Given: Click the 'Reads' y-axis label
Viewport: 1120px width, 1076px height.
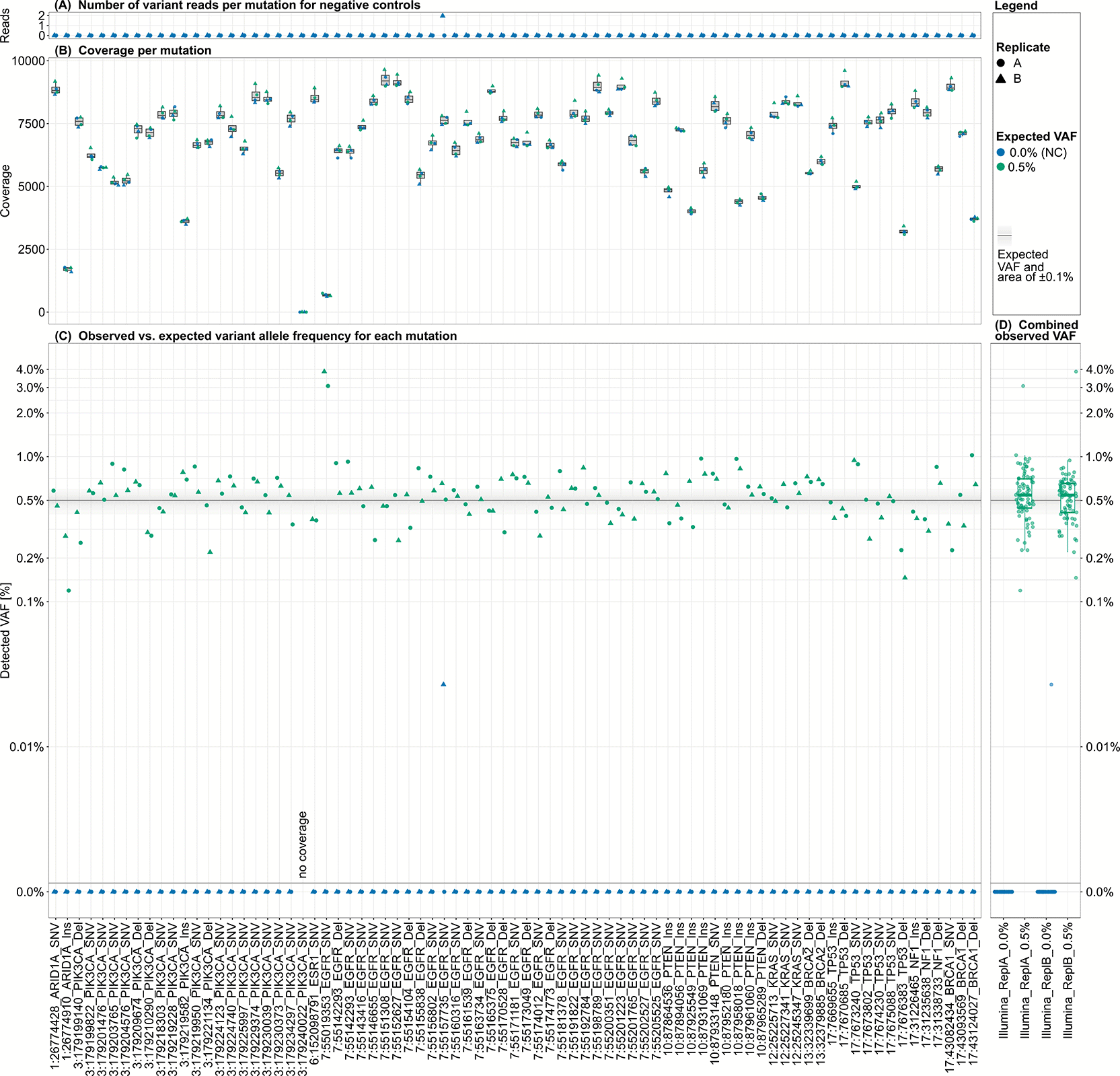Looking at the screenshot, I should 6,26.
